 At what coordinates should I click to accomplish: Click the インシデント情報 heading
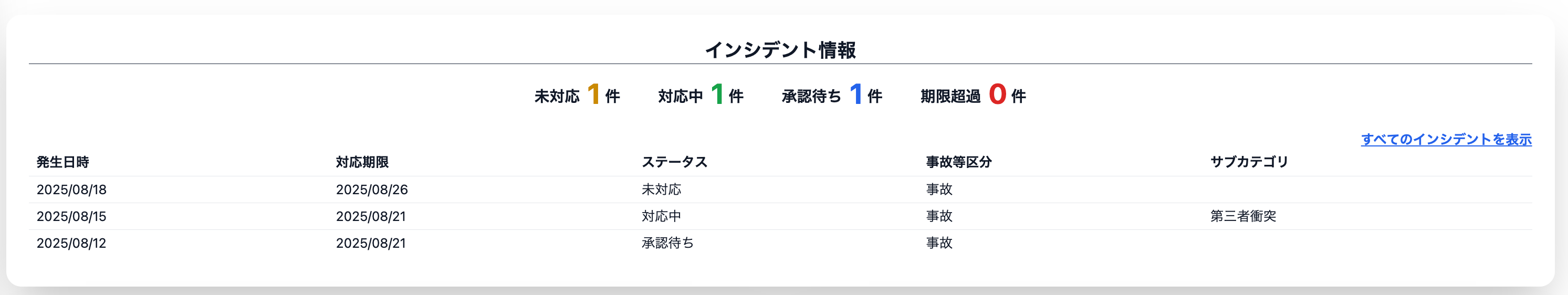[780, 50]
